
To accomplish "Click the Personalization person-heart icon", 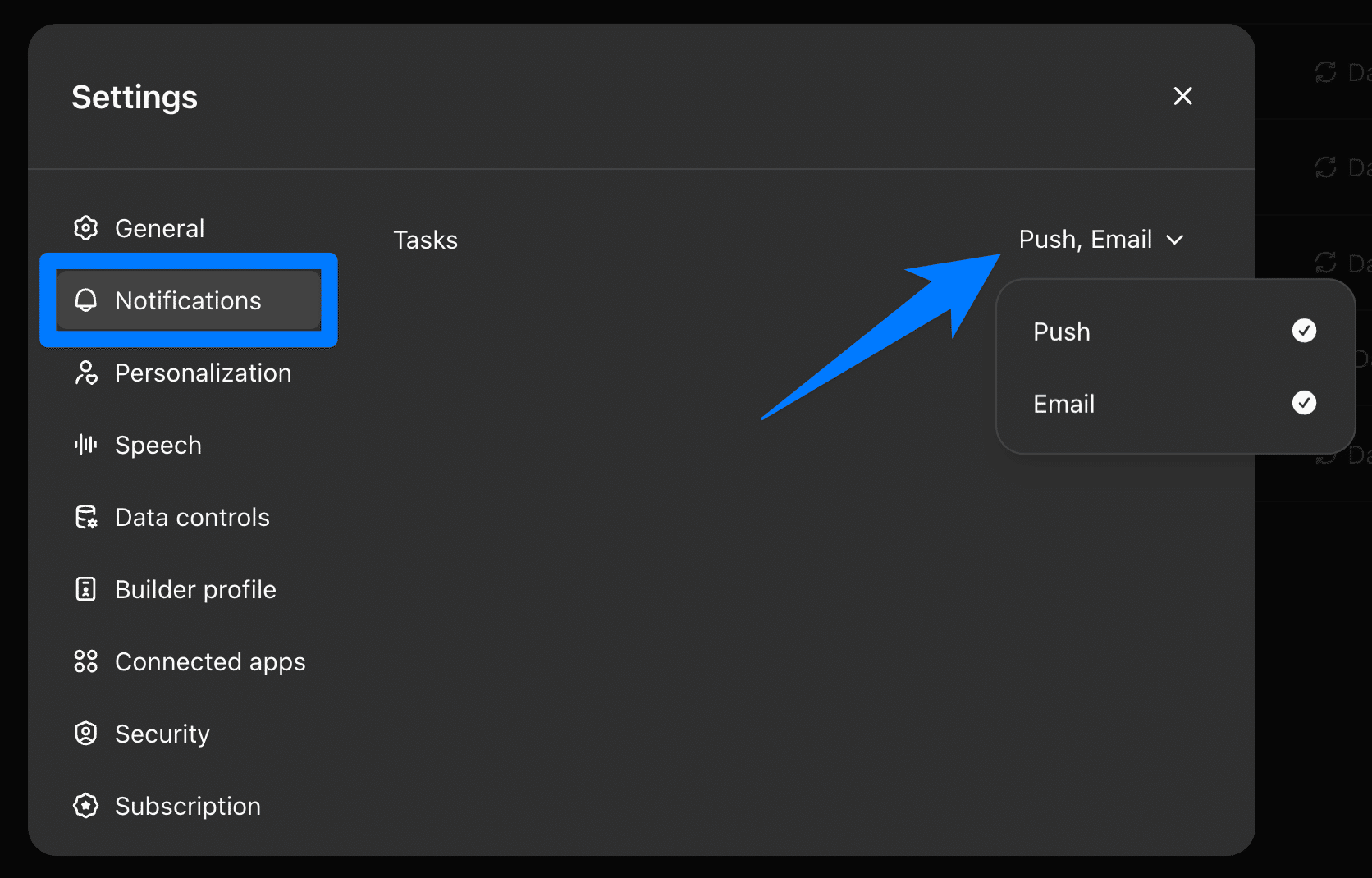I will tap(86, 373).
